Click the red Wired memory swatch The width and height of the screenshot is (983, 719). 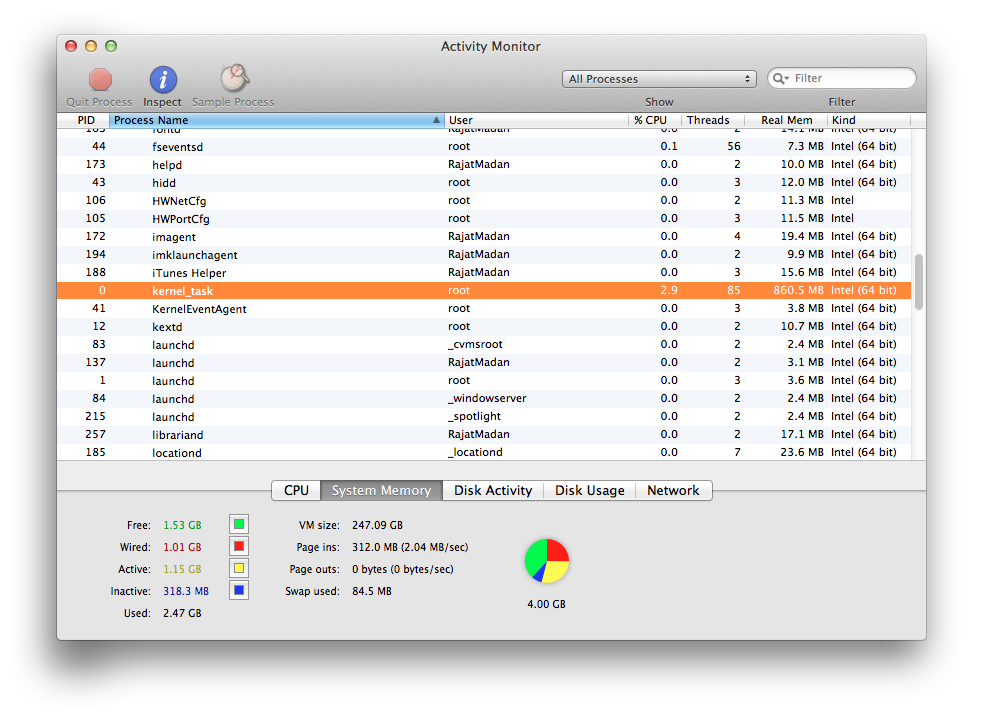[x=239, y=546]
